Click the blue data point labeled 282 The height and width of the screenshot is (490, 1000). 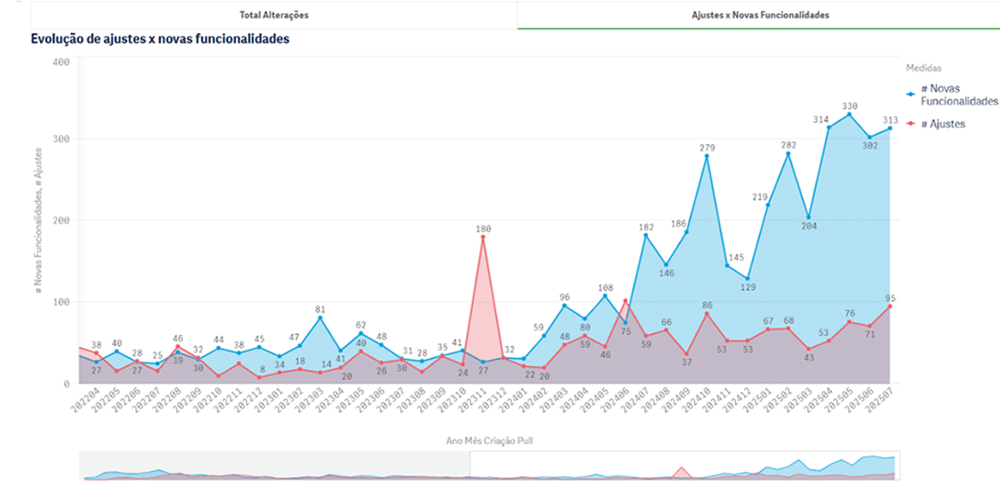788,153
